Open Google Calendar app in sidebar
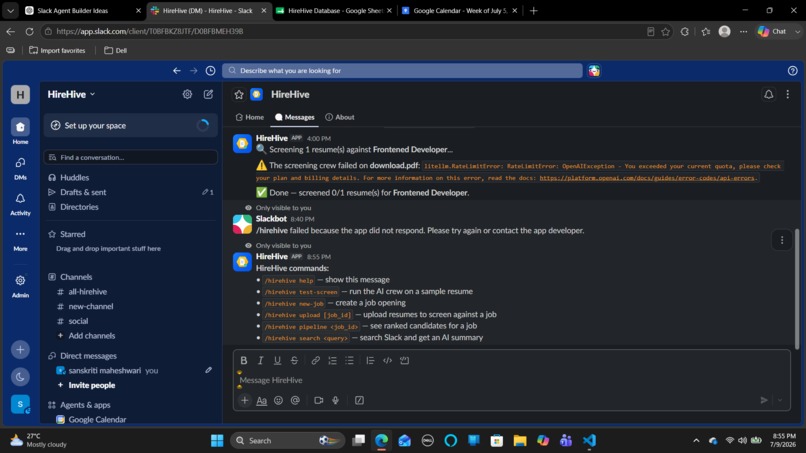 coord(97,420)
